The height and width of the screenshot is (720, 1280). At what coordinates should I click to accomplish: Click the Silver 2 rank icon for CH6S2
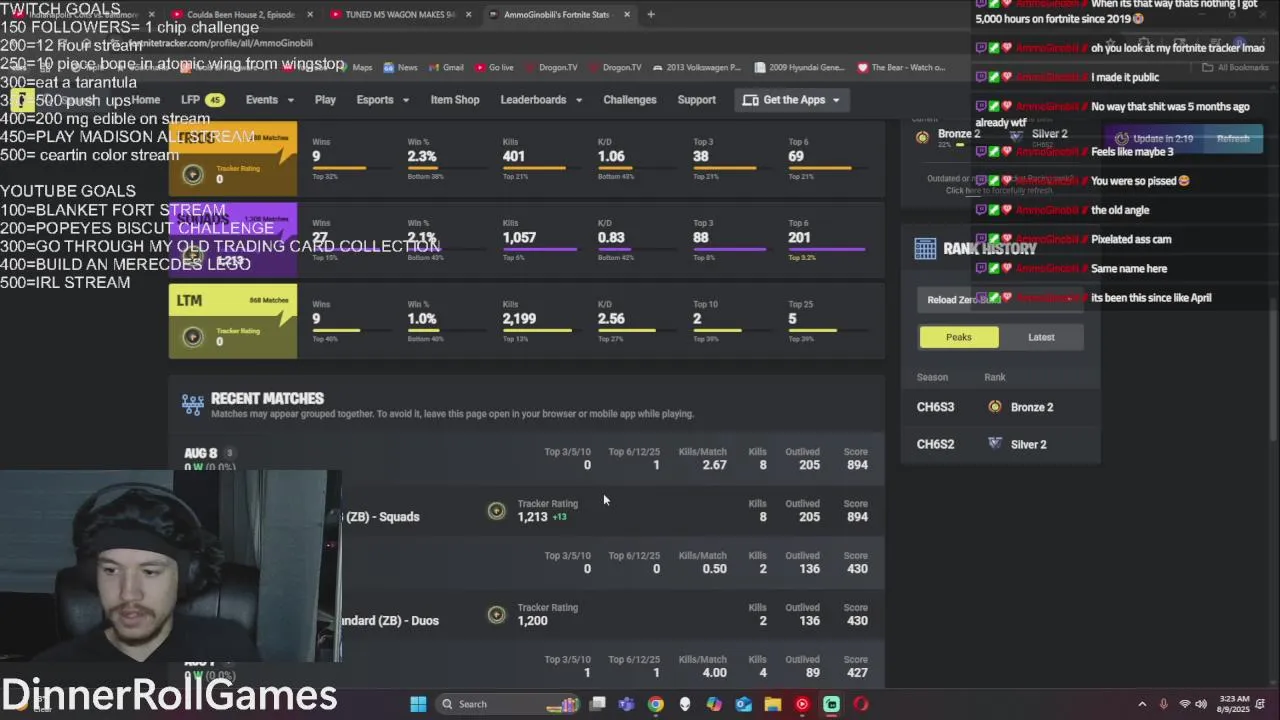click(995, 444)
